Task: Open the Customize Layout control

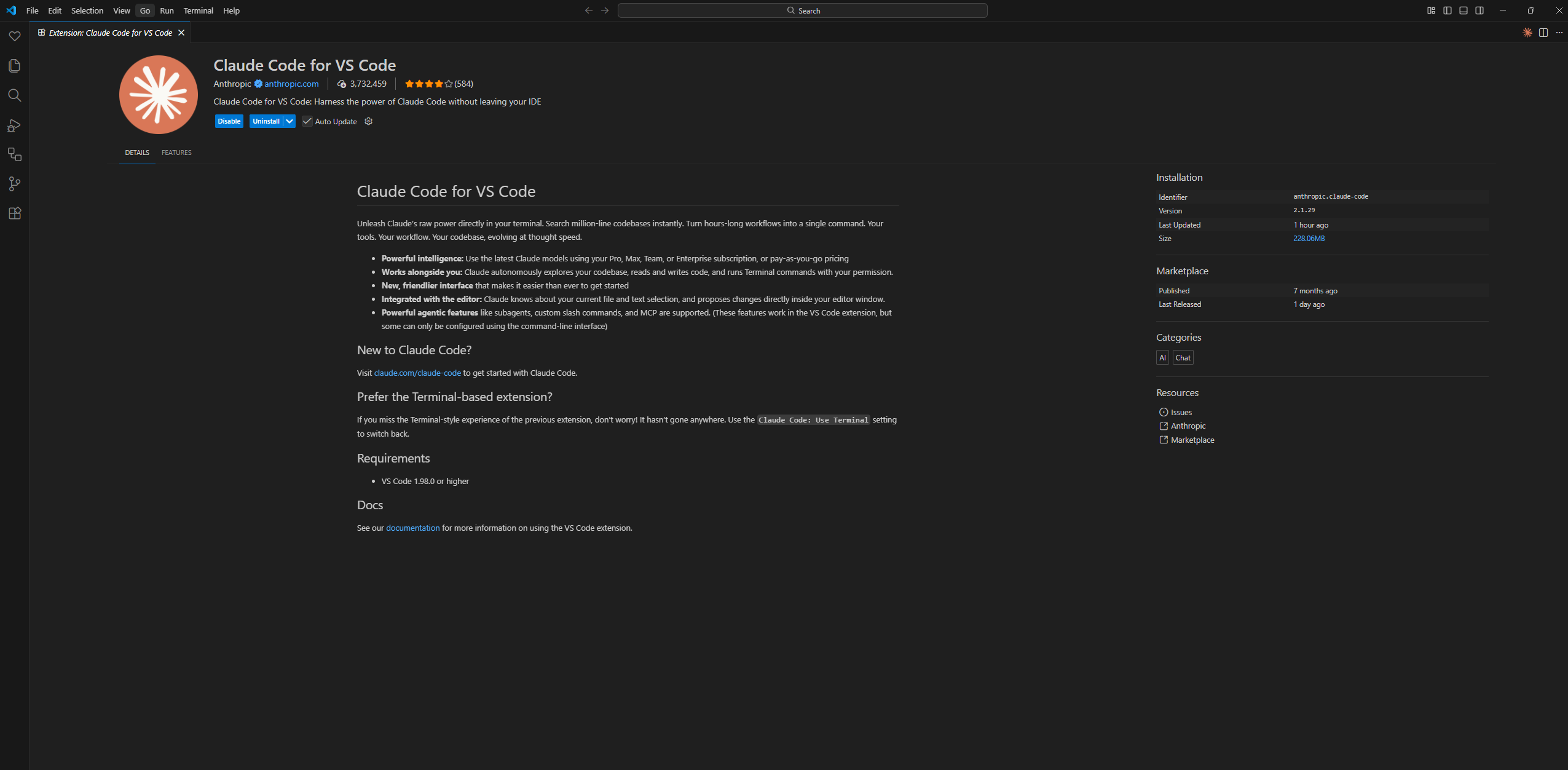Action: [1430, 10]
